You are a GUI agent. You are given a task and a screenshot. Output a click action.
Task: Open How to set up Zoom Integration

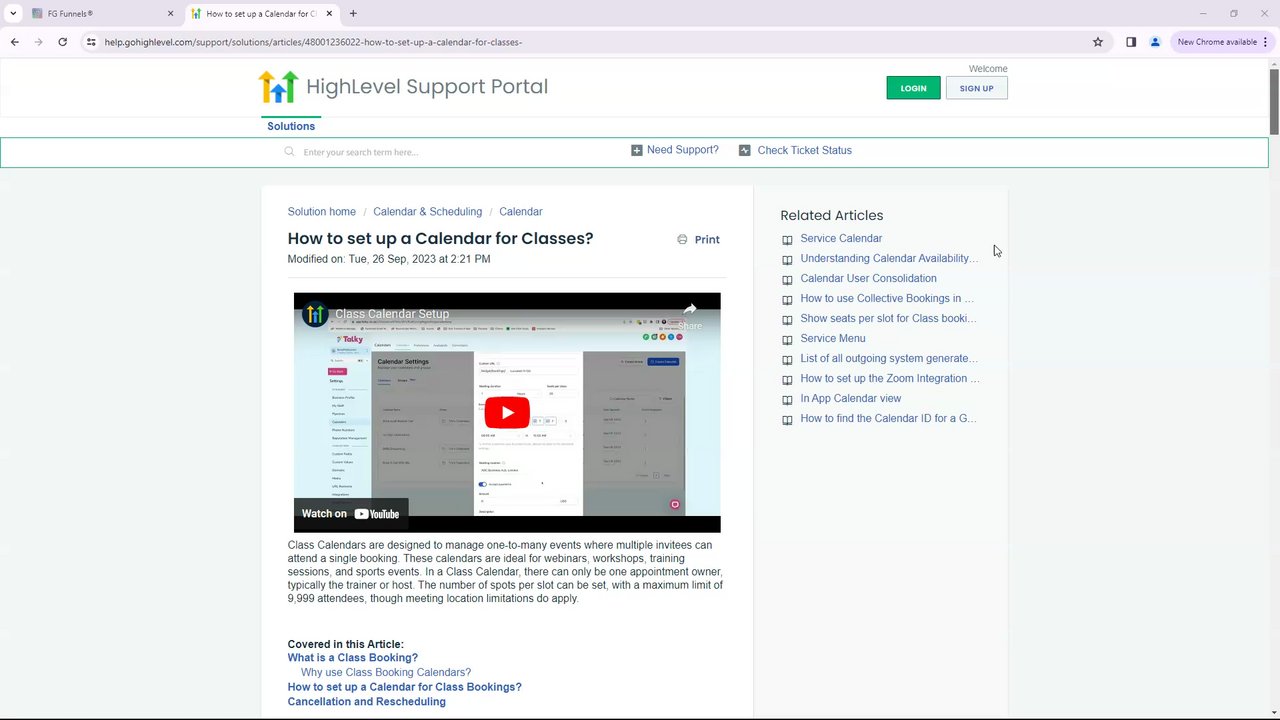point(890,379)
